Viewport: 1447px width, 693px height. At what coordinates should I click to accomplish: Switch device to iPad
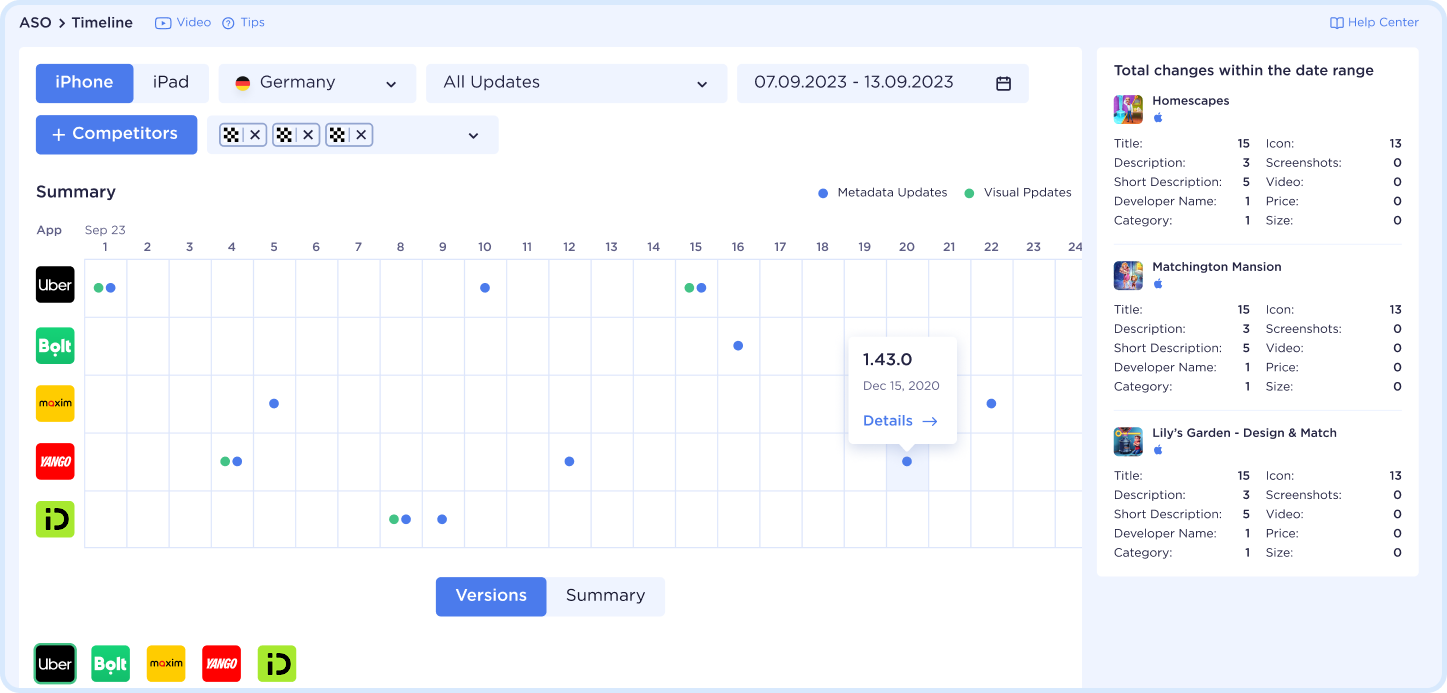click(x=171, y=83)
